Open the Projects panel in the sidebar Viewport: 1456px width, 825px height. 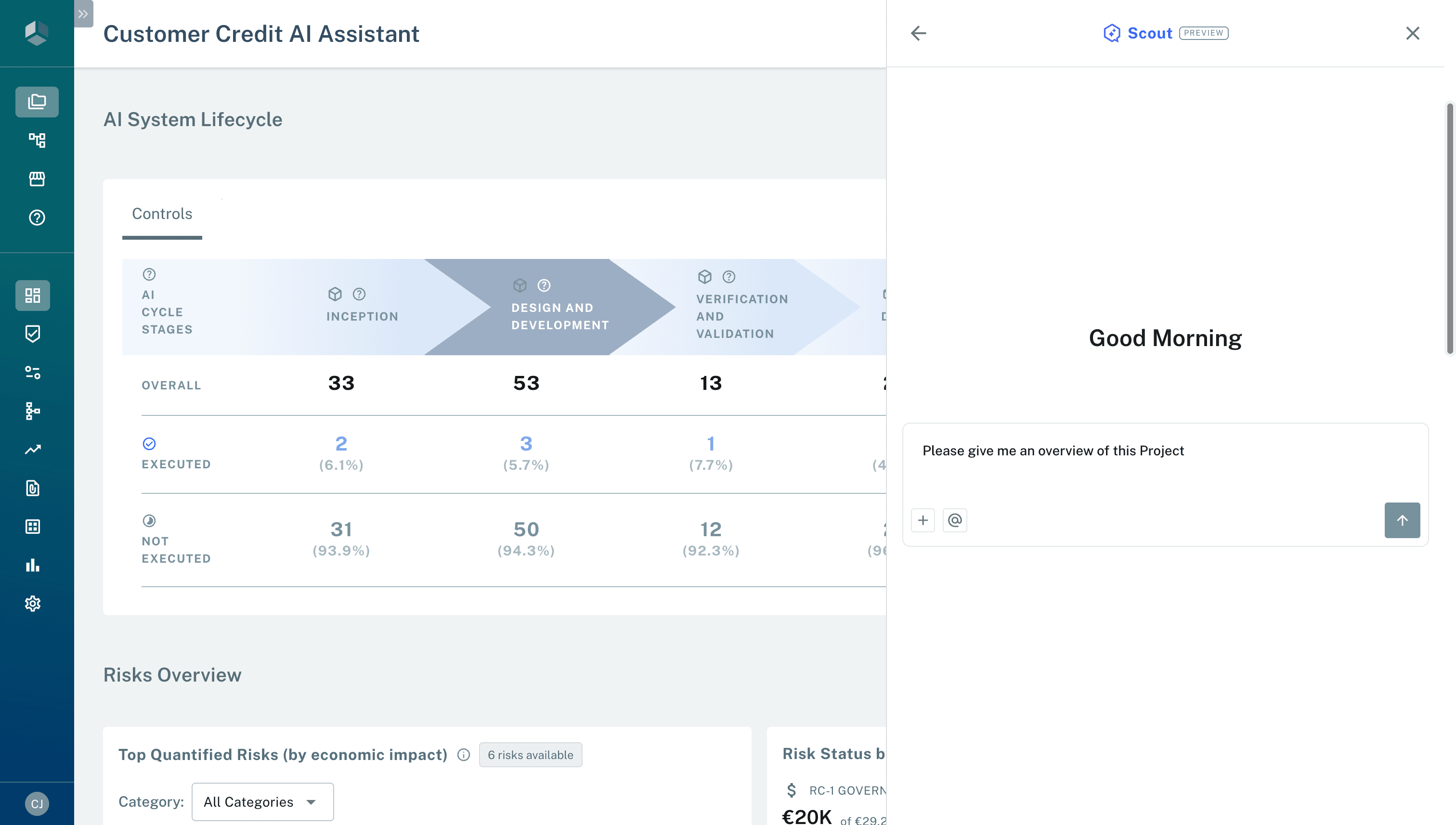(36, 102)
